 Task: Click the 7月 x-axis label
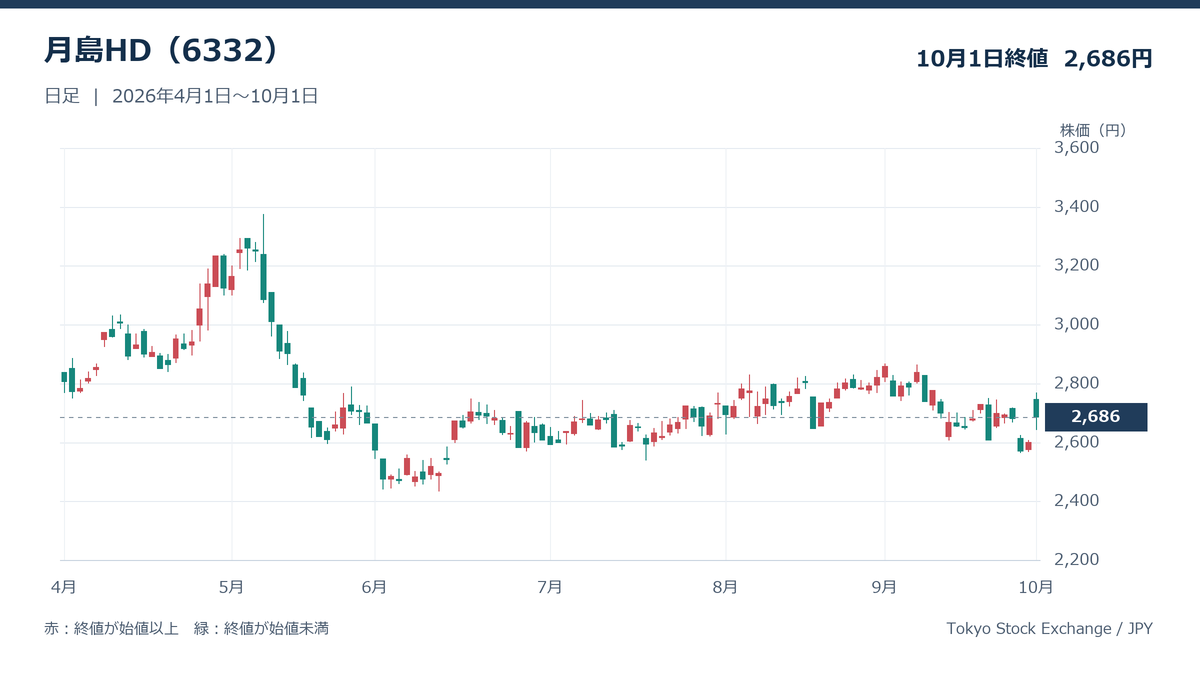click(549, 586)
